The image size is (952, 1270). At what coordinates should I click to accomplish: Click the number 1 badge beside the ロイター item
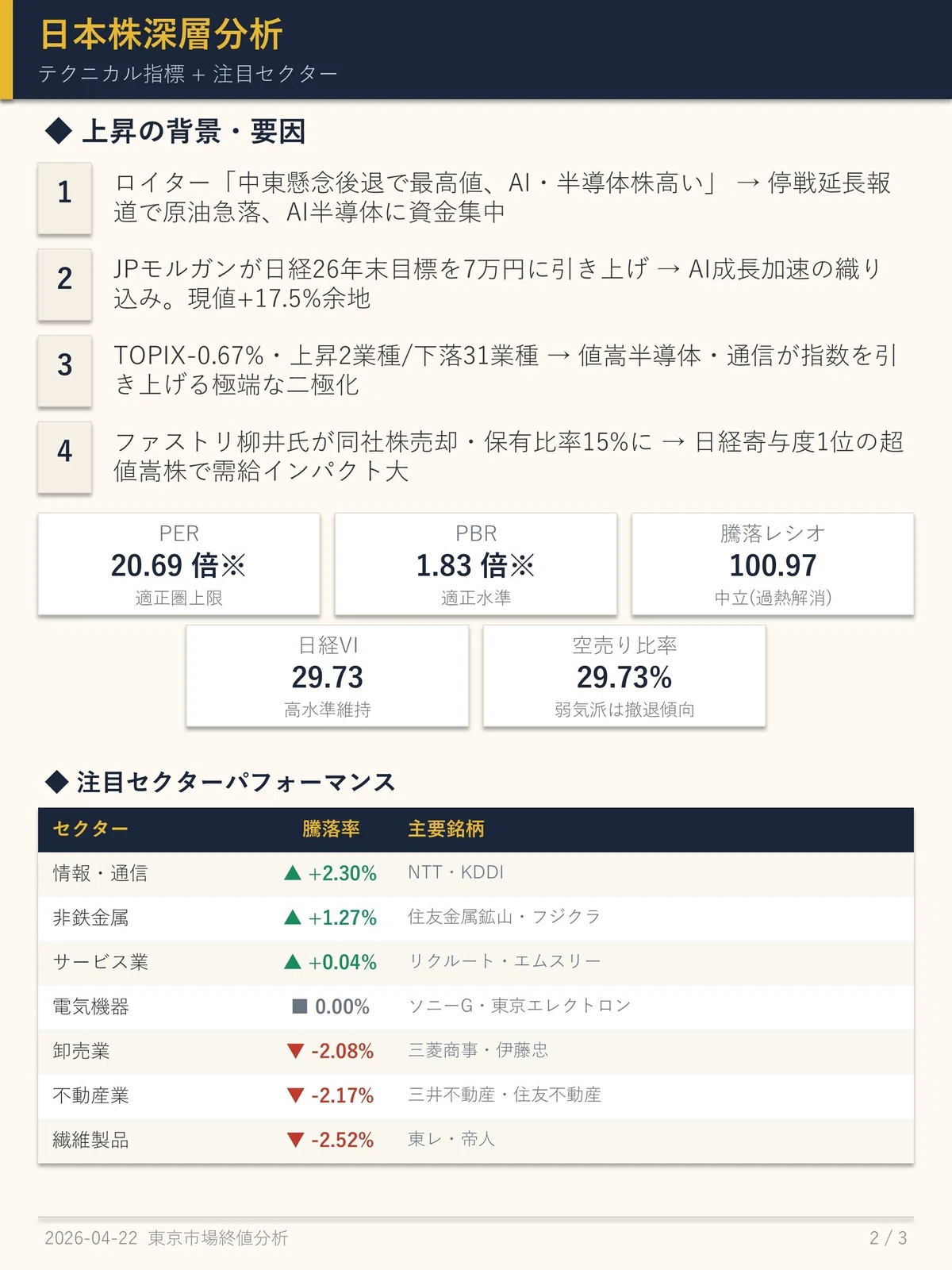(x=64, y=197)
